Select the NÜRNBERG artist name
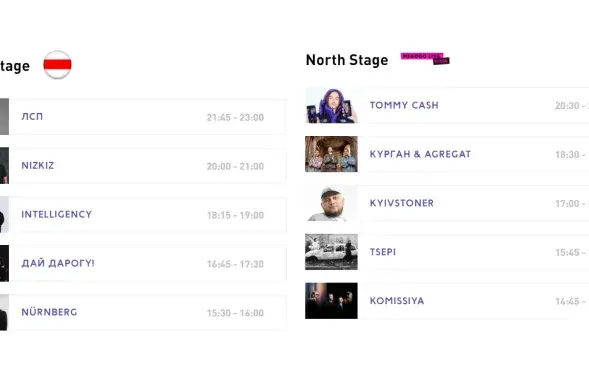 coord(49,312)
